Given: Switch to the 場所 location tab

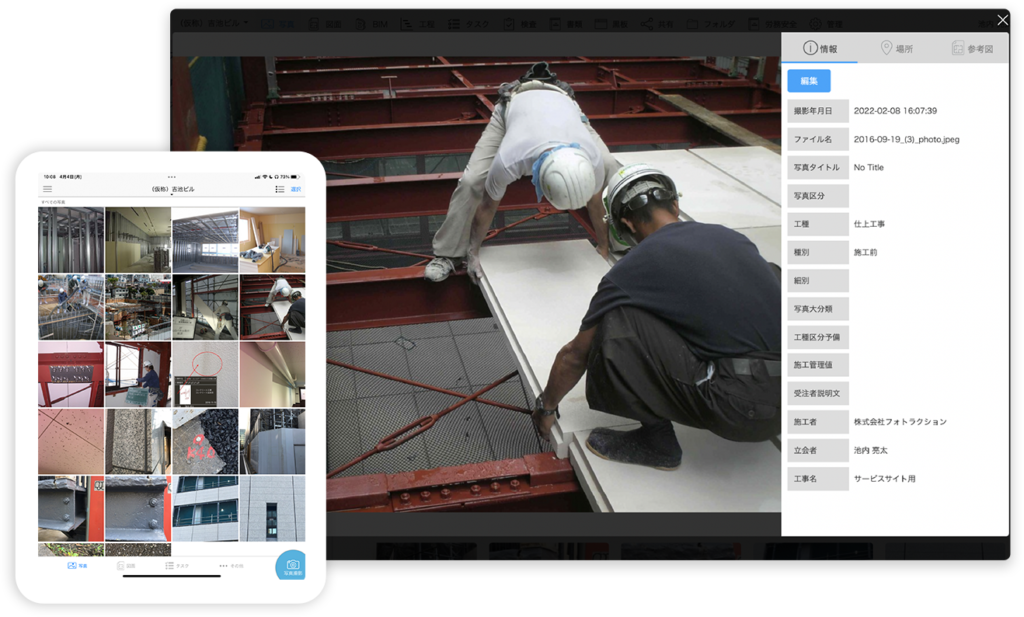Looking at the screenshot, I should (x=896, y=48).
